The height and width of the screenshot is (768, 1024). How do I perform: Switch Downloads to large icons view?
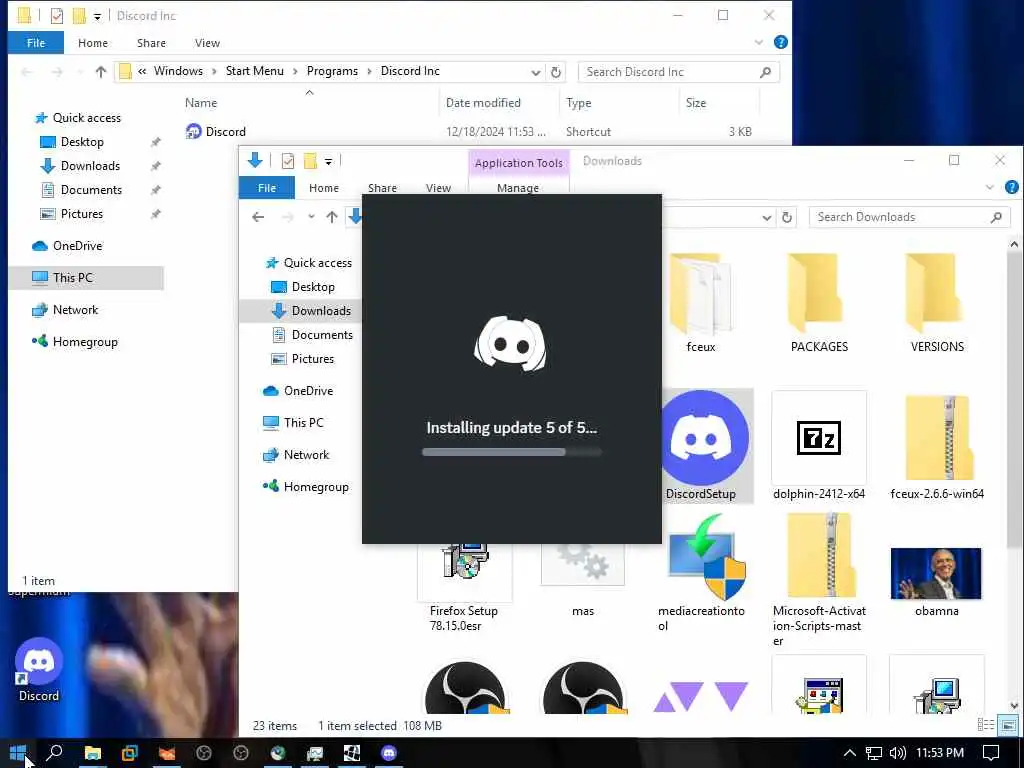click(x=1008, y=726)
